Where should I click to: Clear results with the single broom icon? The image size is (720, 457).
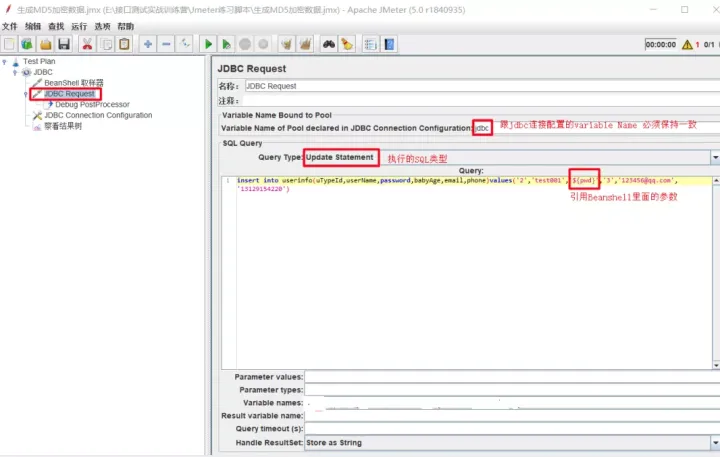point(287,45)
